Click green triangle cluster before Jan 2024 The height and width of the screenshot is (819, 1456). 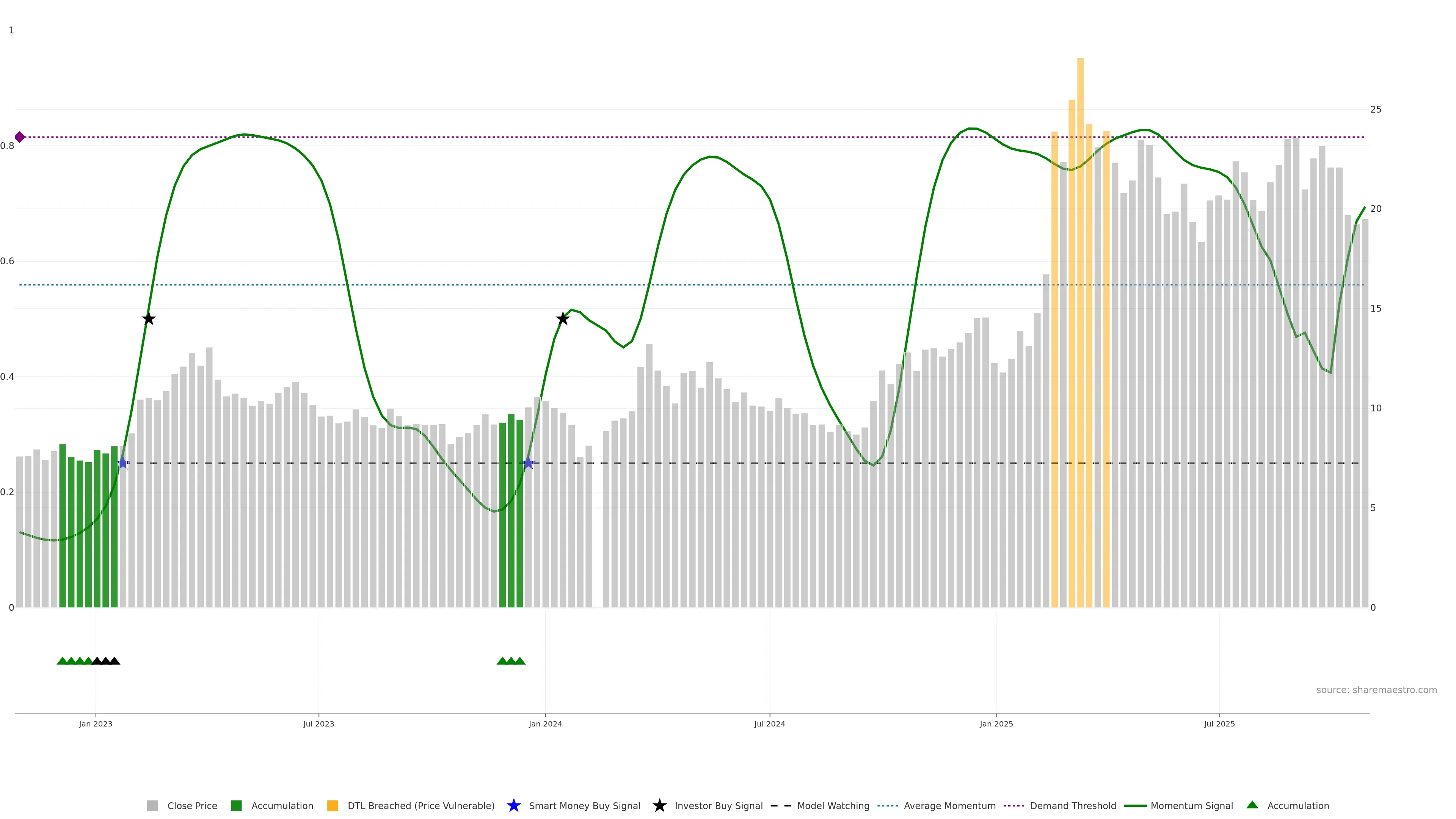pos(511,661)
